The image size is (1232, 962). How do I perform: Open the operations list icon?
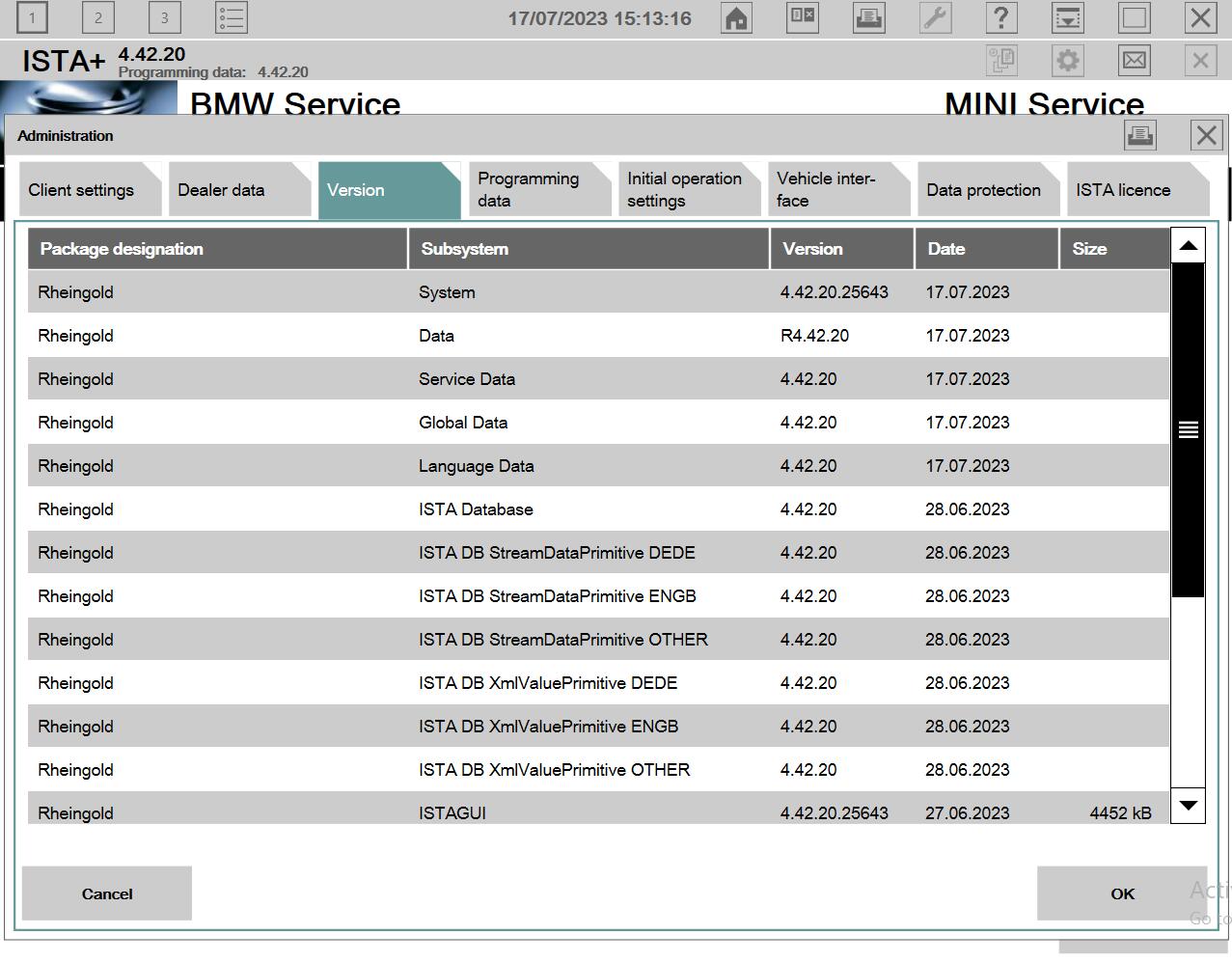pyautogui.click(x=232, y=17)
